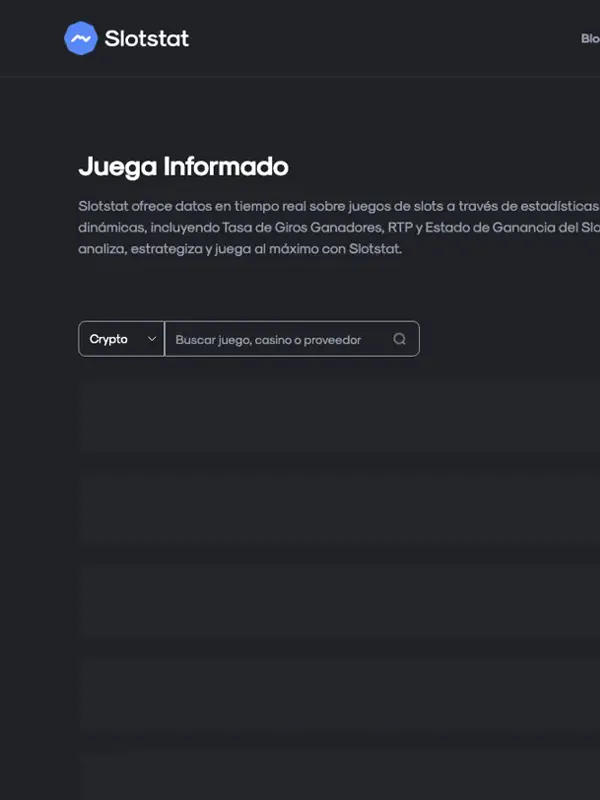Open the Slotstat home link text
The width and height of the screenshot is (600, 800).
coord(147,38)
